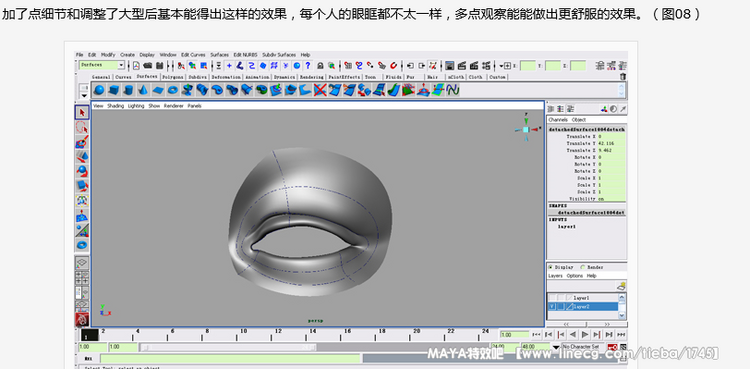Click the range slider bar
The image size is (750, 369).
pos(228,347)
